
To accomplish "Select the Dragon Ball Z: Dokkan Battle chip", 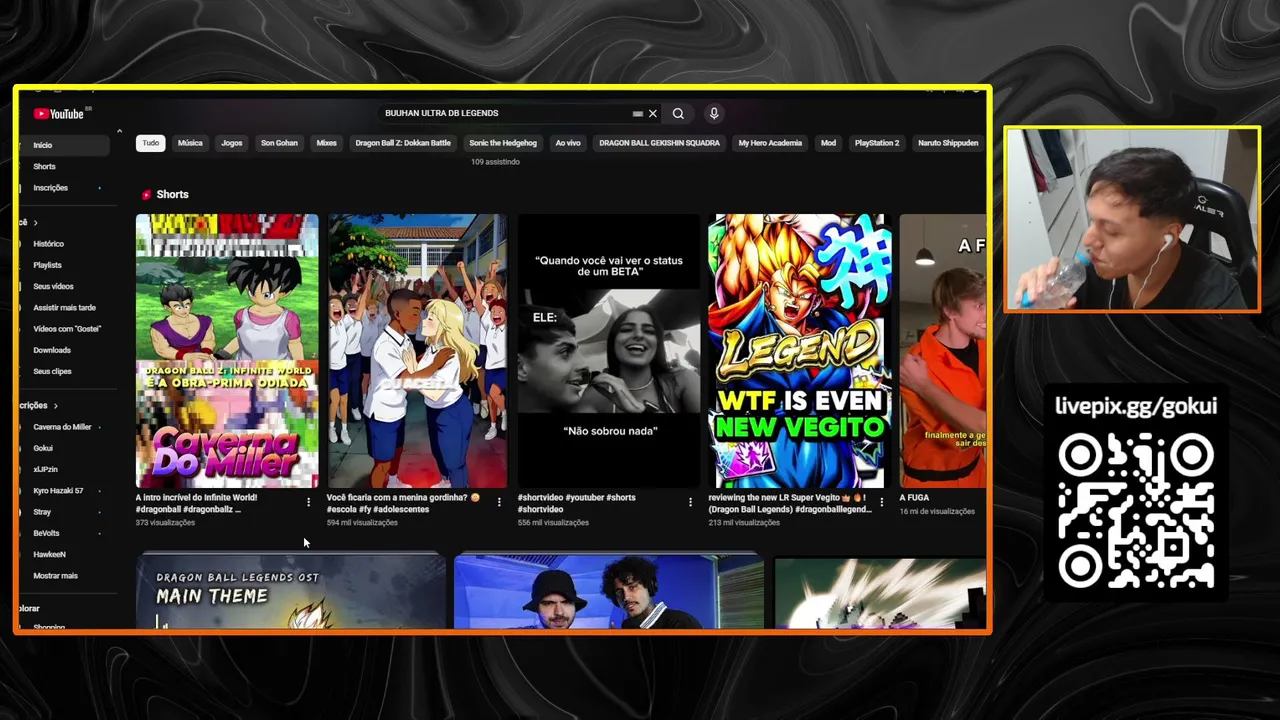I will [403, 143].
